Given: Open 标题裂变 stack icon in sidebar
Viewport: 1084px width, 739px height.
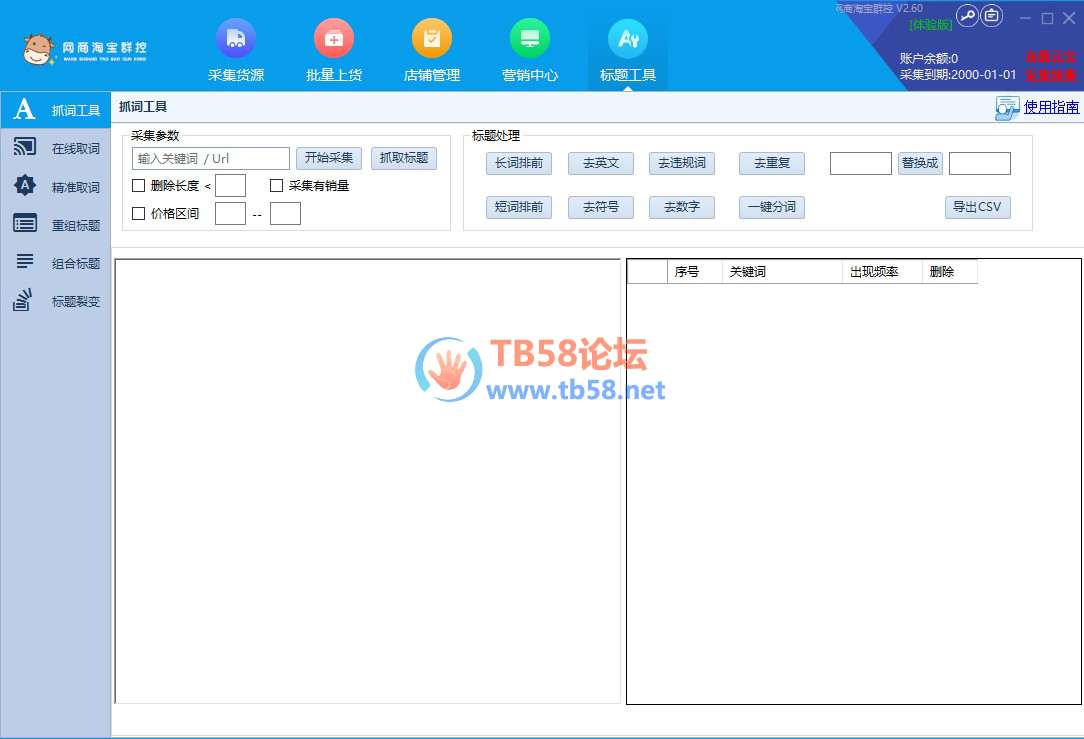Looking at the screenshot, I should point(23,300).
